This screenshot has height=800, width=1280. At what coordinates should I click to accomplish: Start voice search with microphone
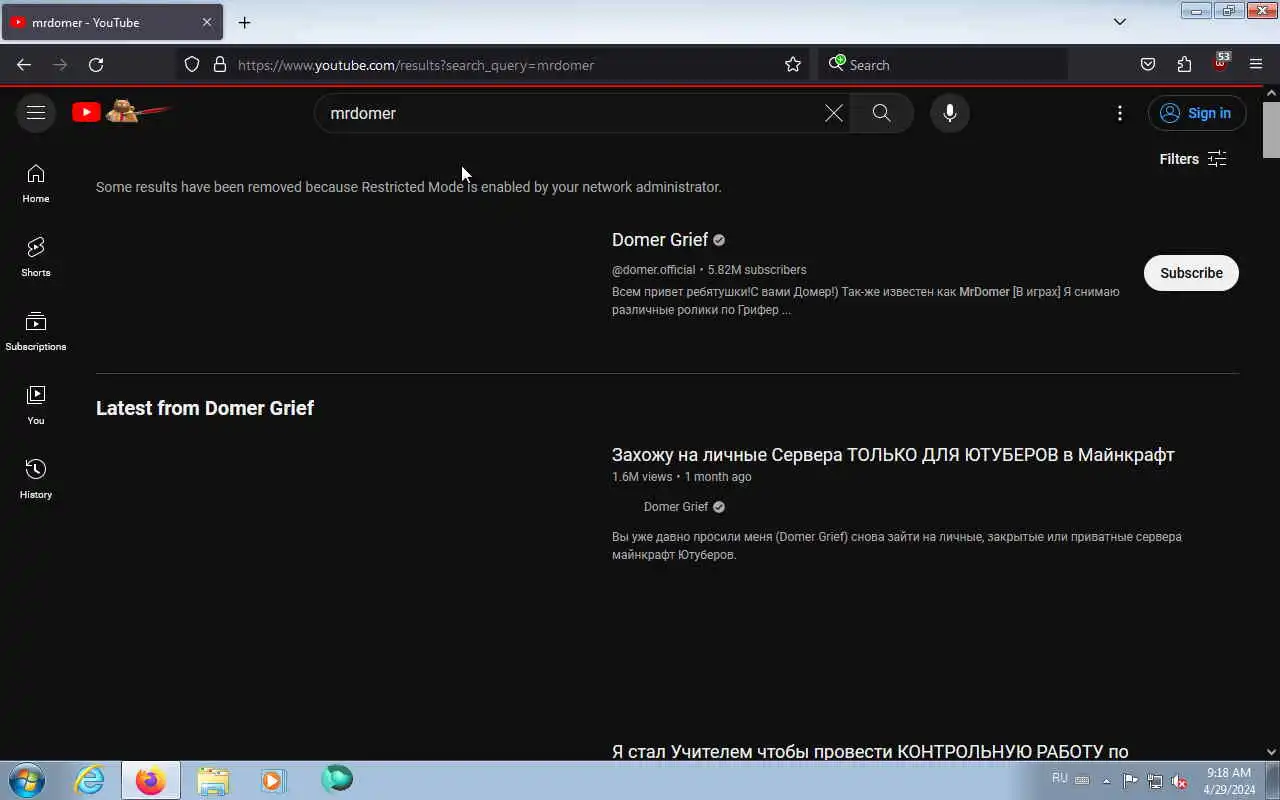[950, 113]
